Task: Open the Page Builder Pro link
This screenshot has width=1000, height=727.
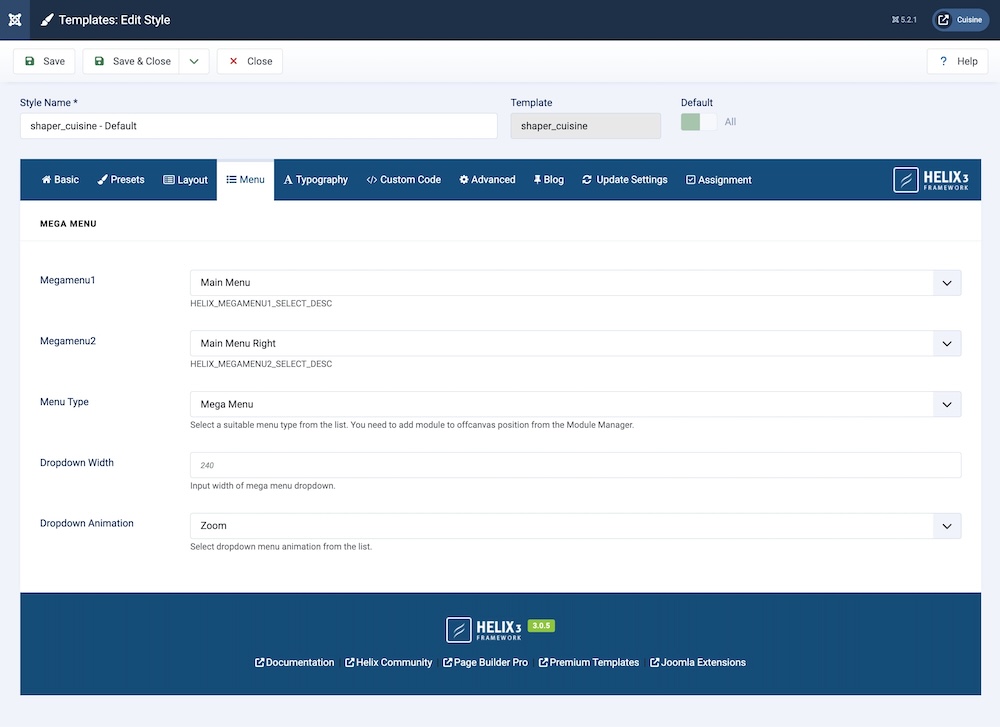Action: pos(485,662)
